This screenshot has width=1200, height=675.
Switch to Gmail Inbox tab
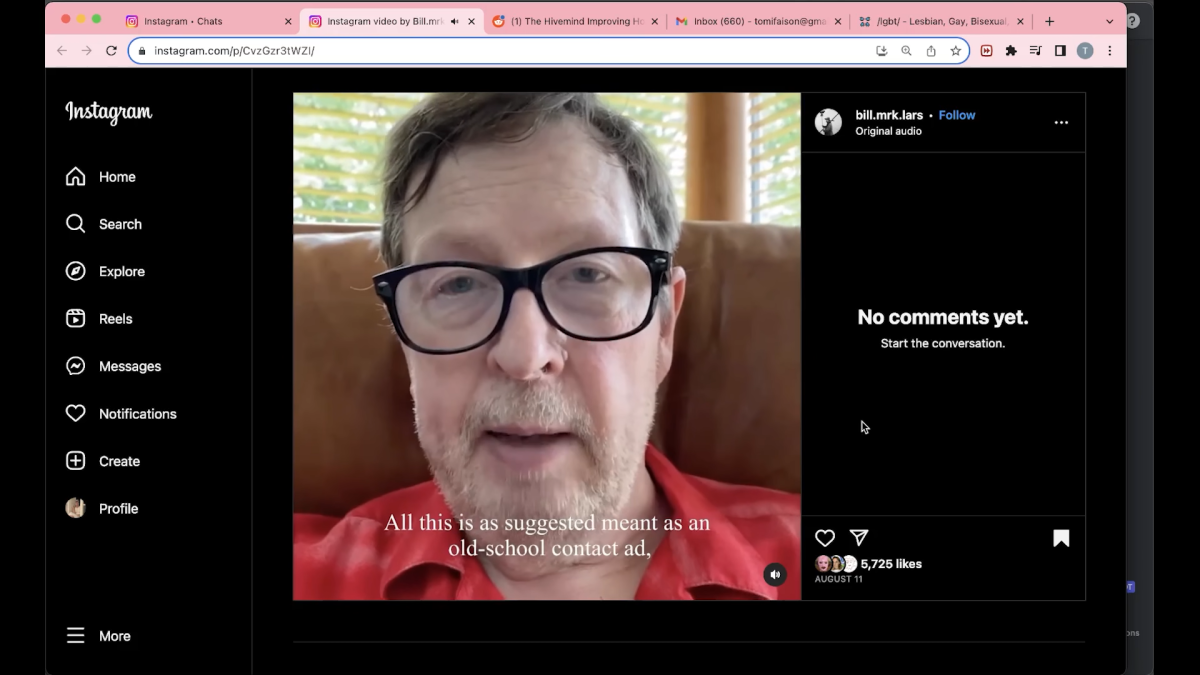point(755,21)
